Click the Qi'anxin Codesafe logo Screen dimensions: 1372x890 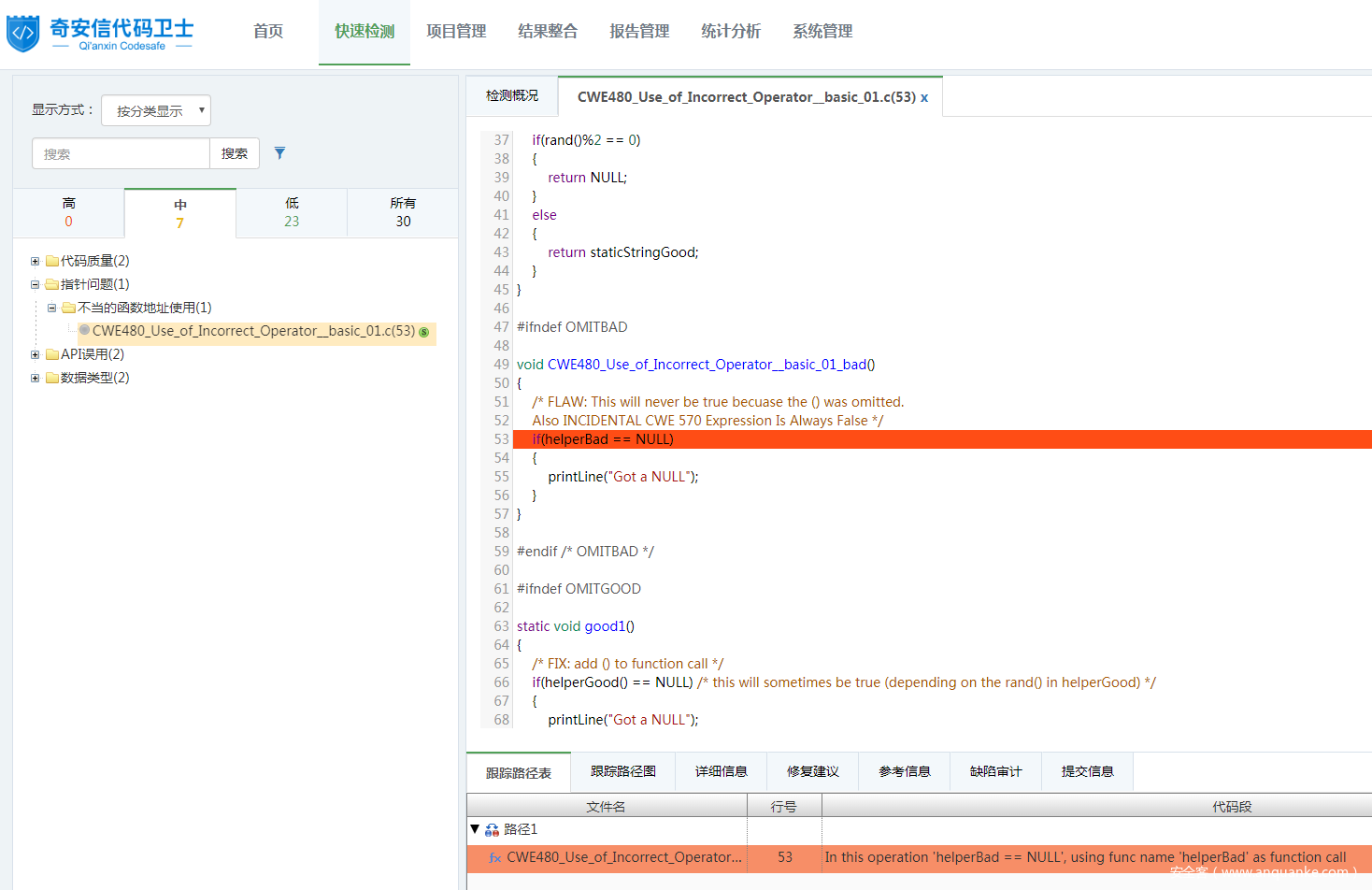coord(100,33)
